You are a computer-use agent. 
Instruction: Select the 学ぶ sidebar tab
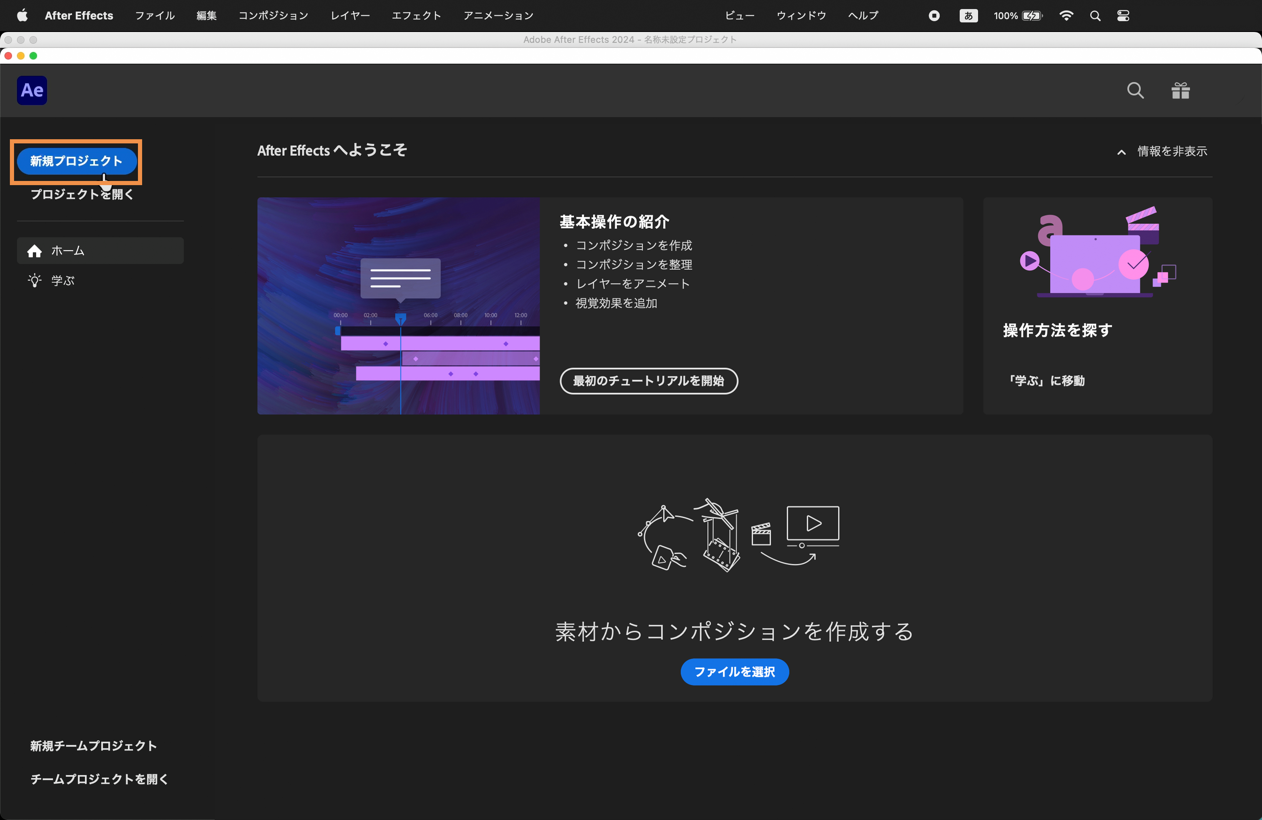tap(100, 281)
